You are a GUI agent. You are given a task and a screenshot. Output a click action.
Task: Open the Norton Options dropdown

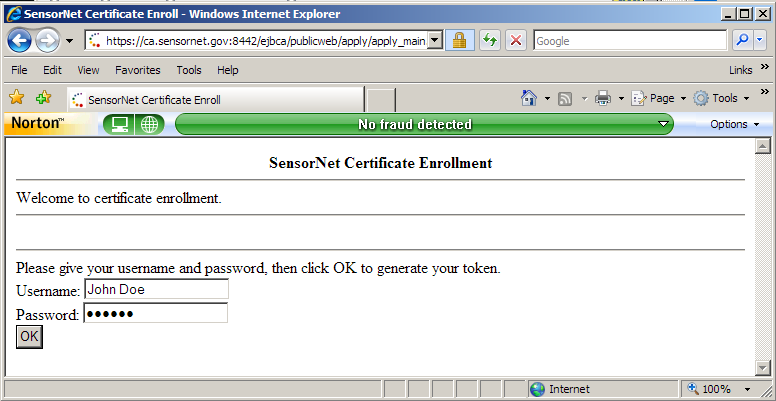734,124
